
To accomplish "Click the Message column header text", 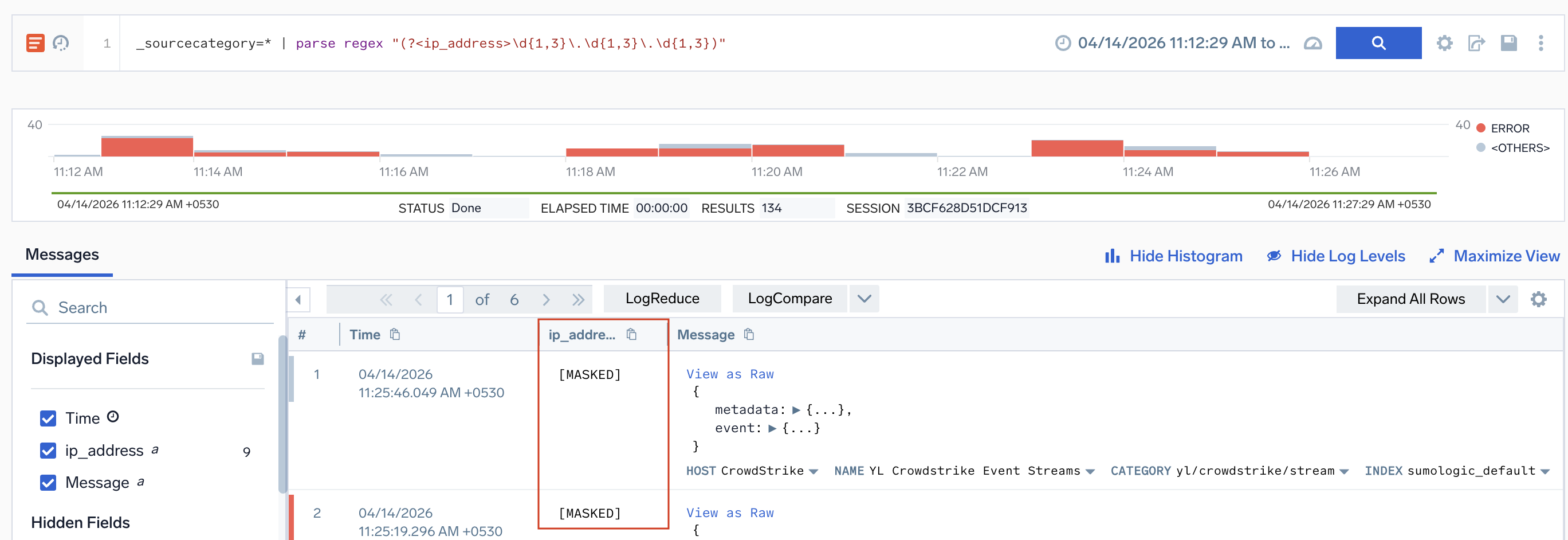I will pyautogui.click(x=705, y=334).
